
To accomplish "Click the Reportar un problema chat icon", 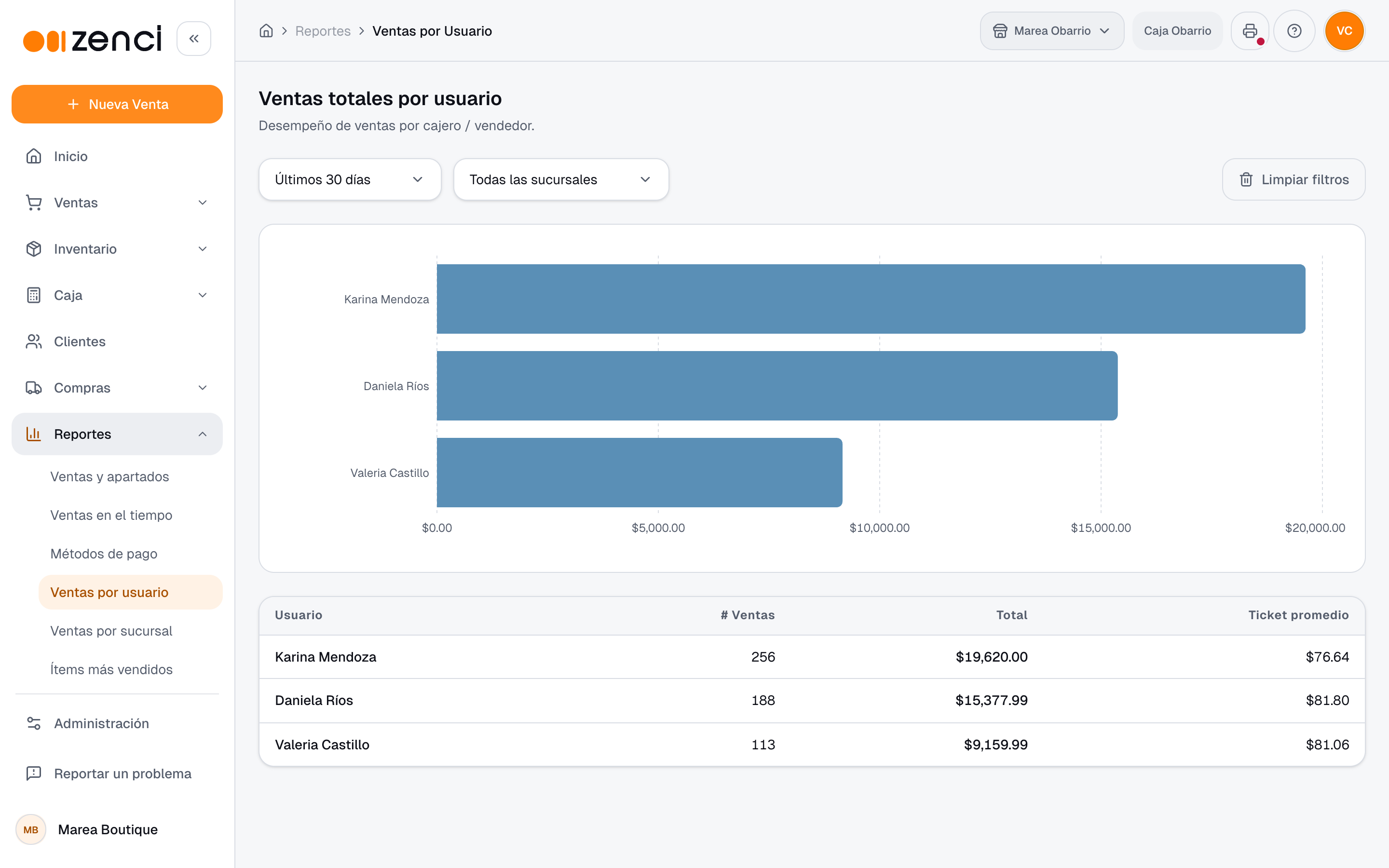I will point(34,773).
